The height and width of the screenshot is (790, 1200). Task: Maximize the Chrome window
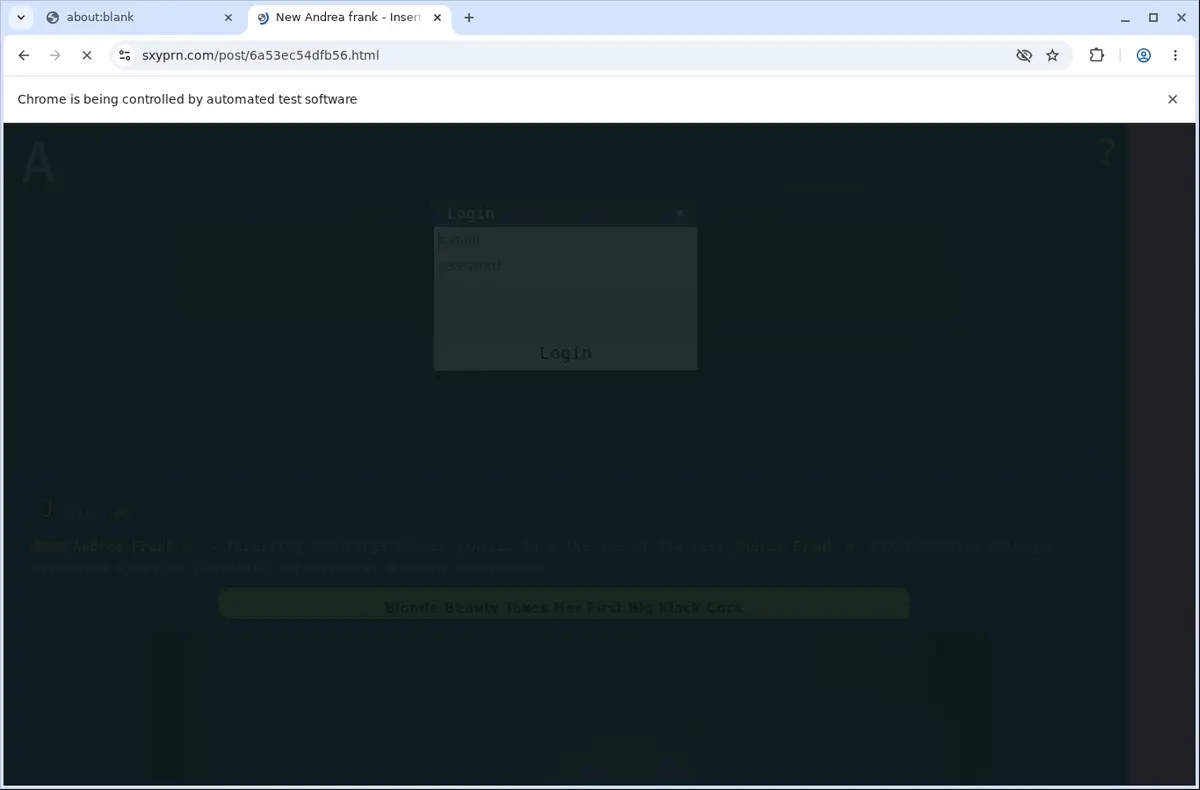click(x=1153, y=17)
